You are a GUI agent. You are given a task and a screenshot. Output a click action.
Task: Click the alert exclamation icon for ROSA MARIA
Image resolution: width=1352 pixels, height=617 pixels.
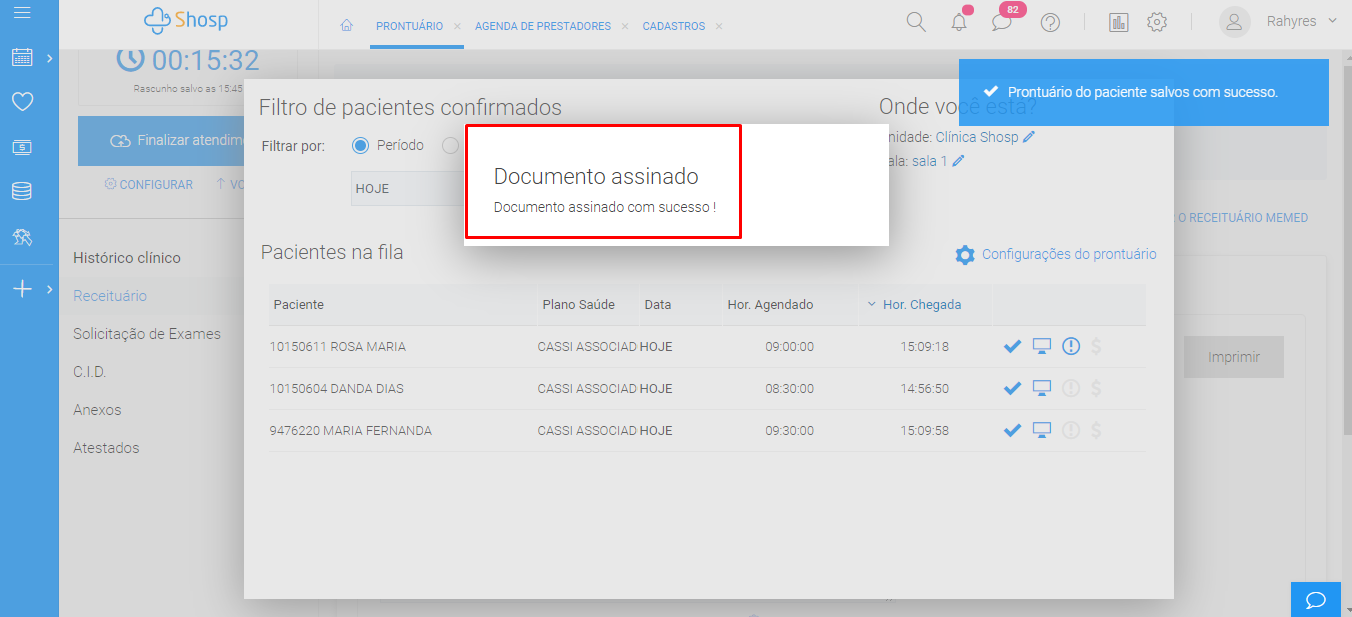point(1071,347)
